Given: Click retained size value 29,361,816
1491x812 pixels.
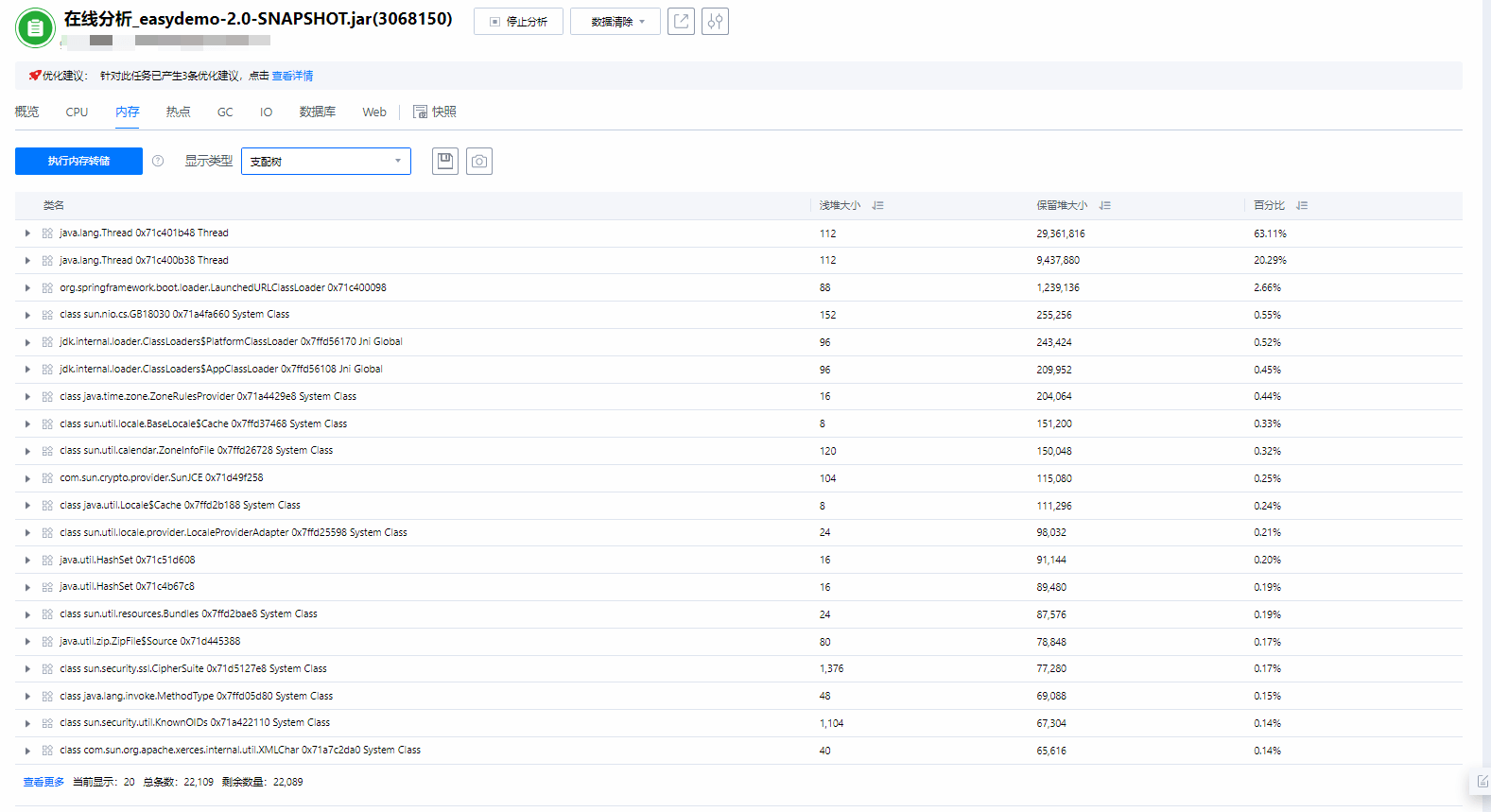Looking at the screenshot, I should [x=1061, y=233].
